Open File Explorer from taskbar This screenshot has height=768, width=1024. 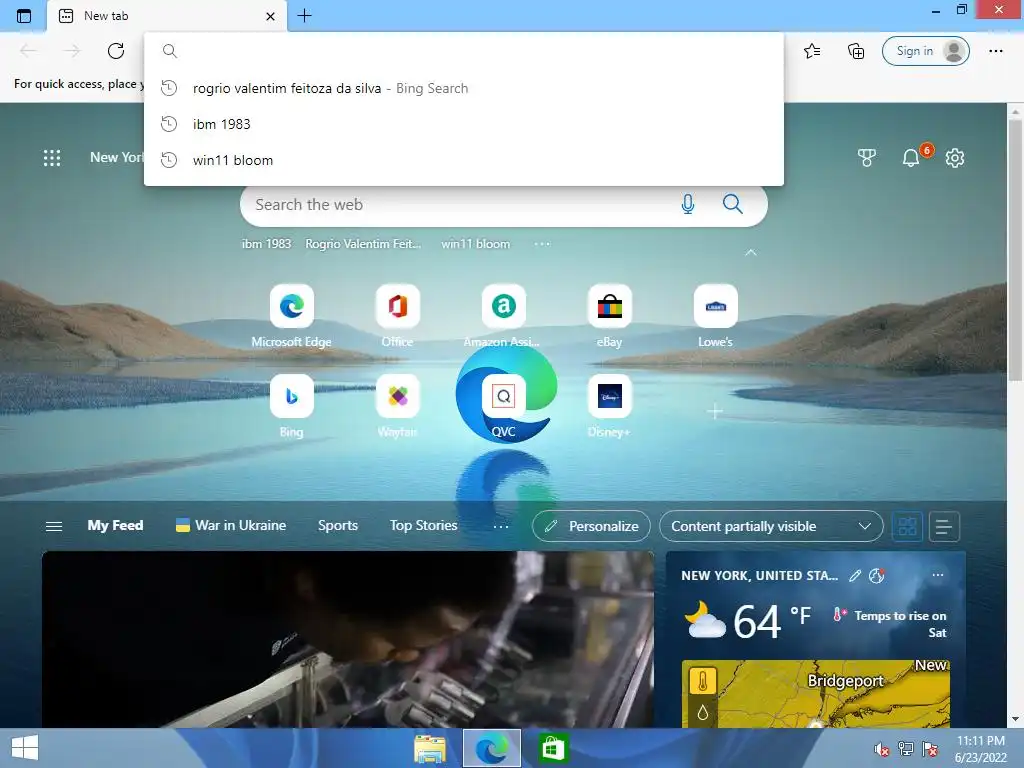(x=430, y=748)
